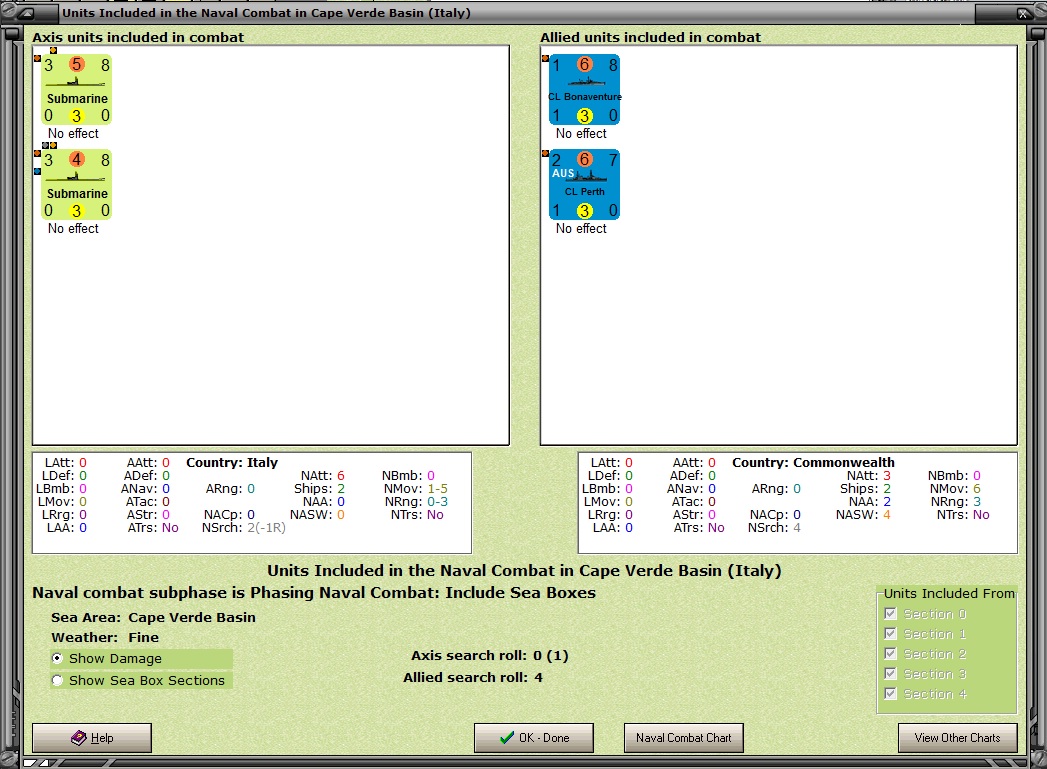Click 'No effect' under CL Perth
The height and width of the screenshot is (769, 1047).
pos(582,228)
